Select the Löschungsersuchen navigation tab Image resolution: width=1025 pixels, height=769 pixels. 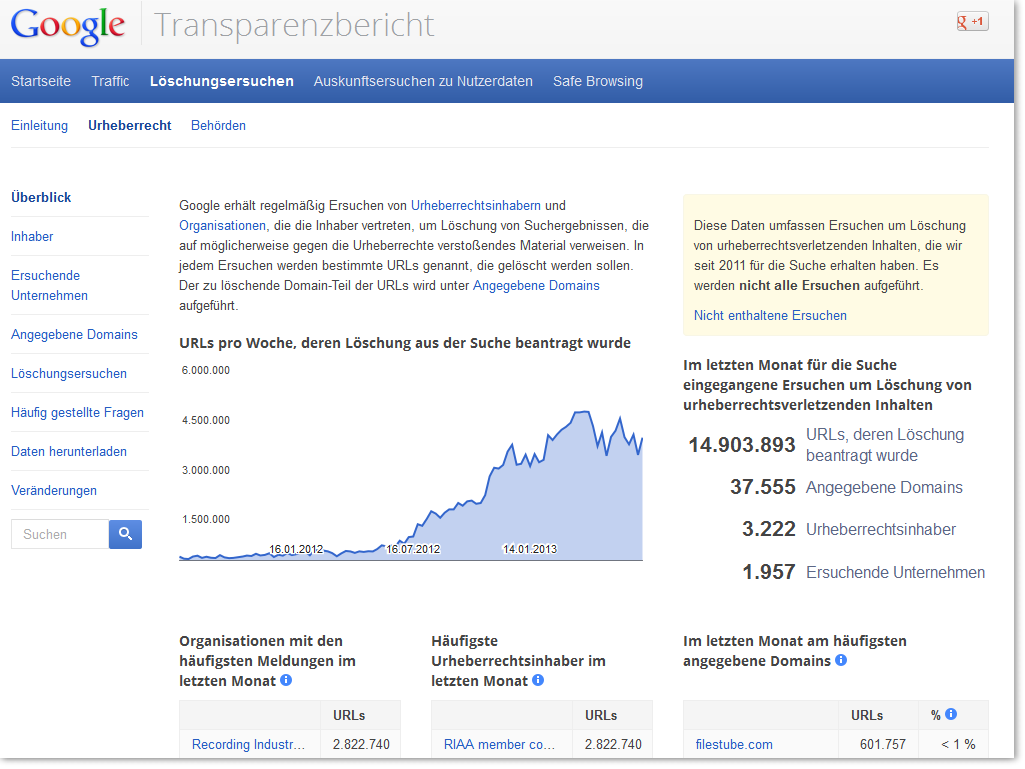222,81
